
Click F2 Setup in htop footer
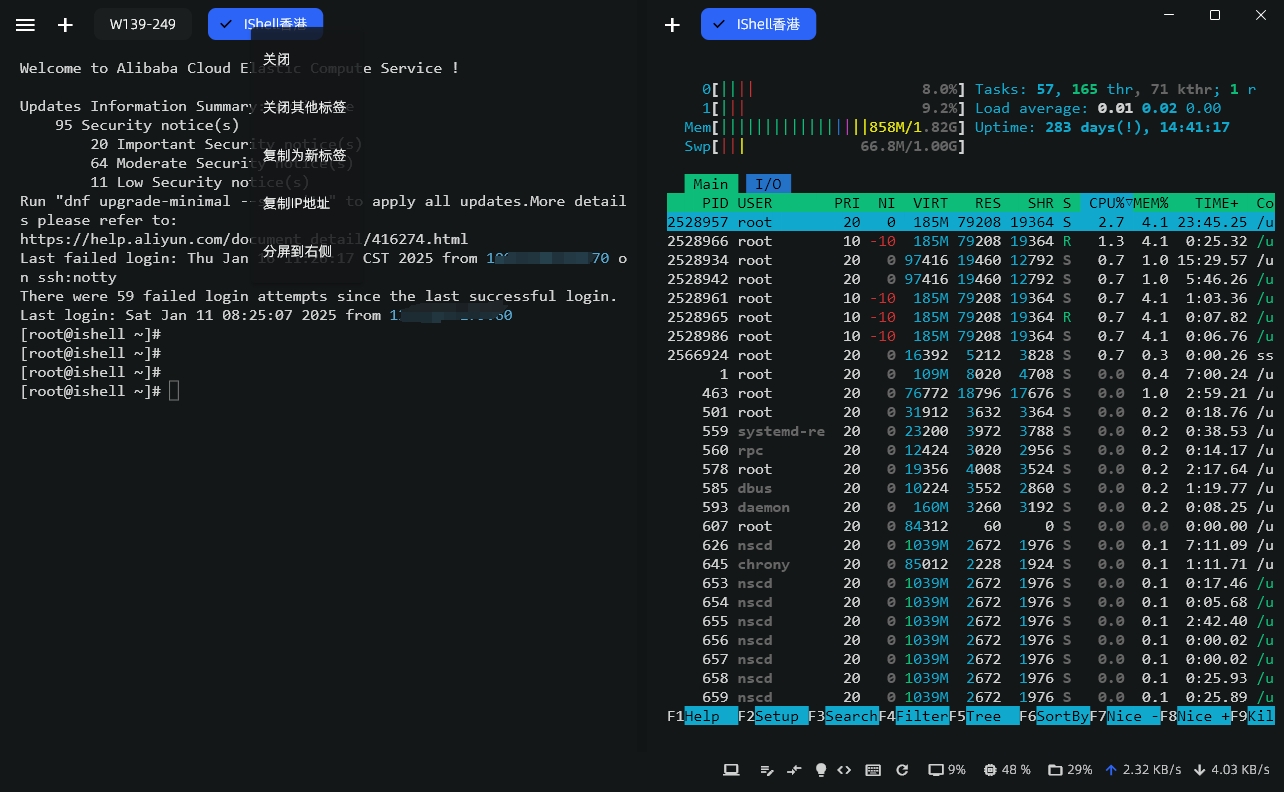coord(772,716)
